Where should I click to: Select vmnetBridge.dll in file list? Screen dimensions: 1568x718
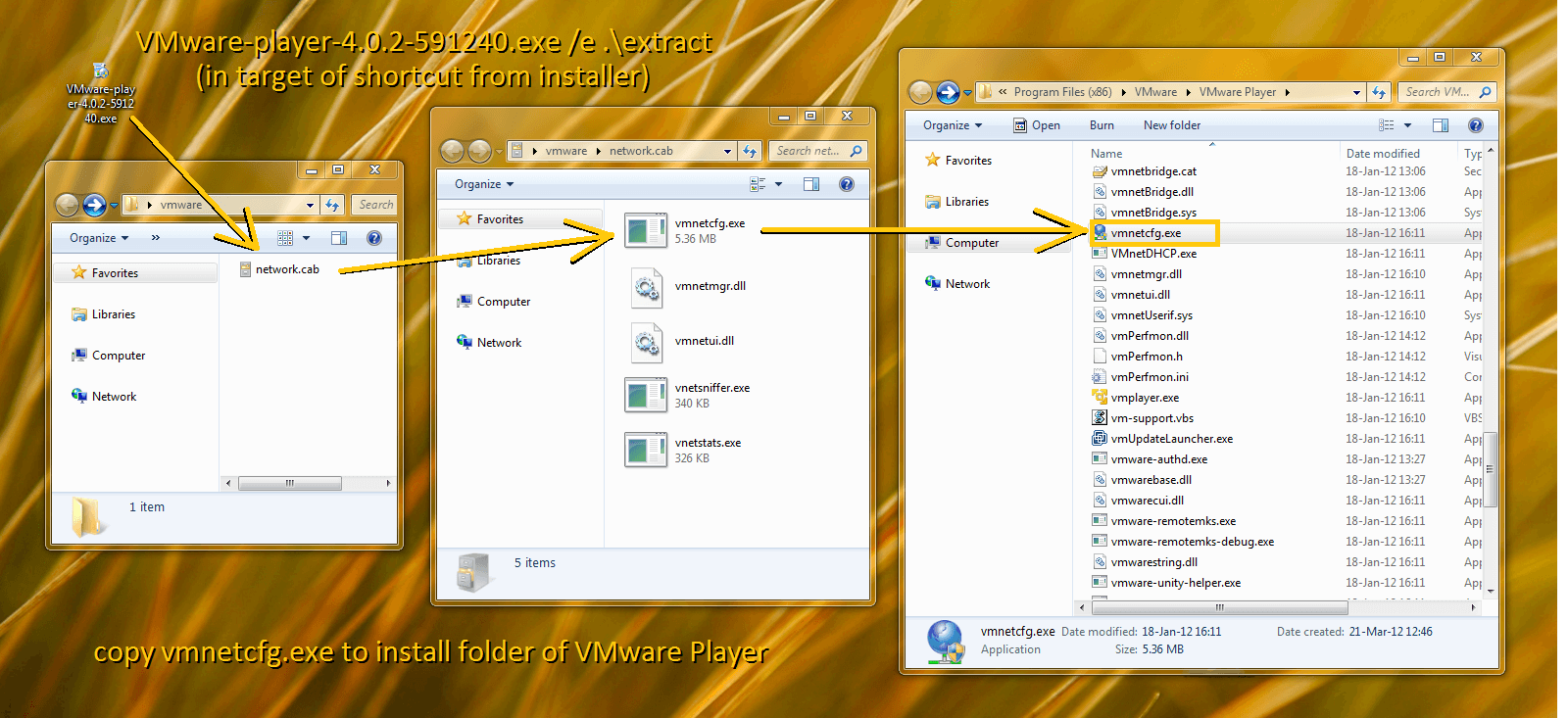pos(1142,192)
